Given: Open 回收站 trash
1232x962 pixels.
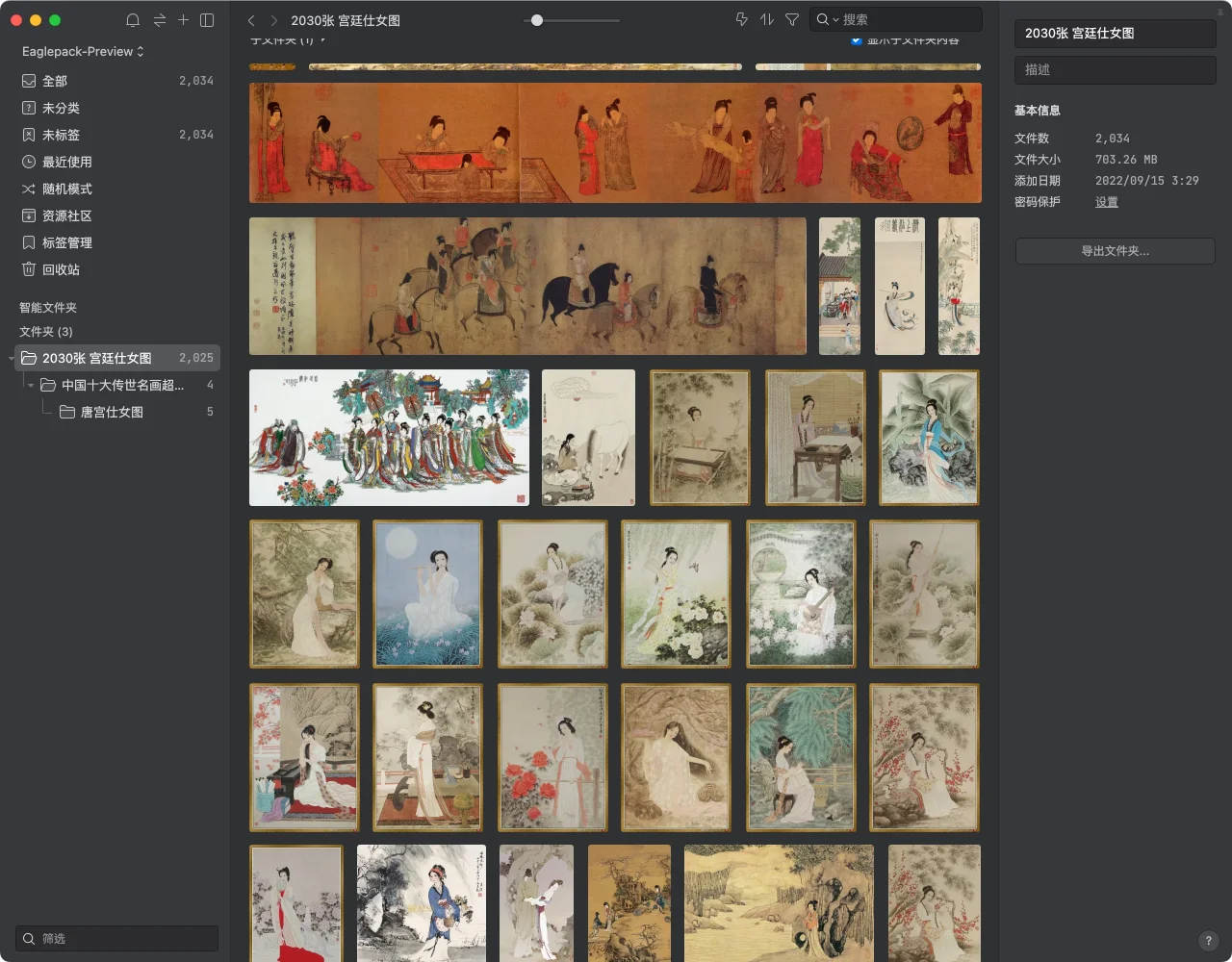Looking at the screenshot, I should pos(117,269).
